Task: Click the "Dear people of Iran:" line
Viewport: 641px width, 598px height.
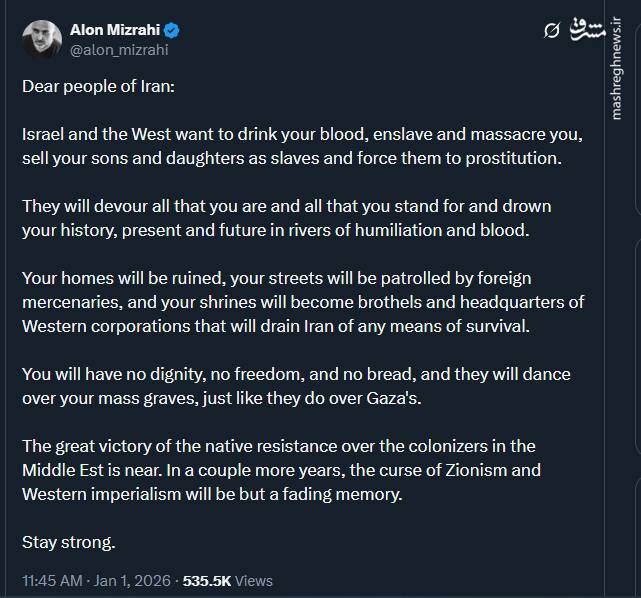Action: point(98,86)
